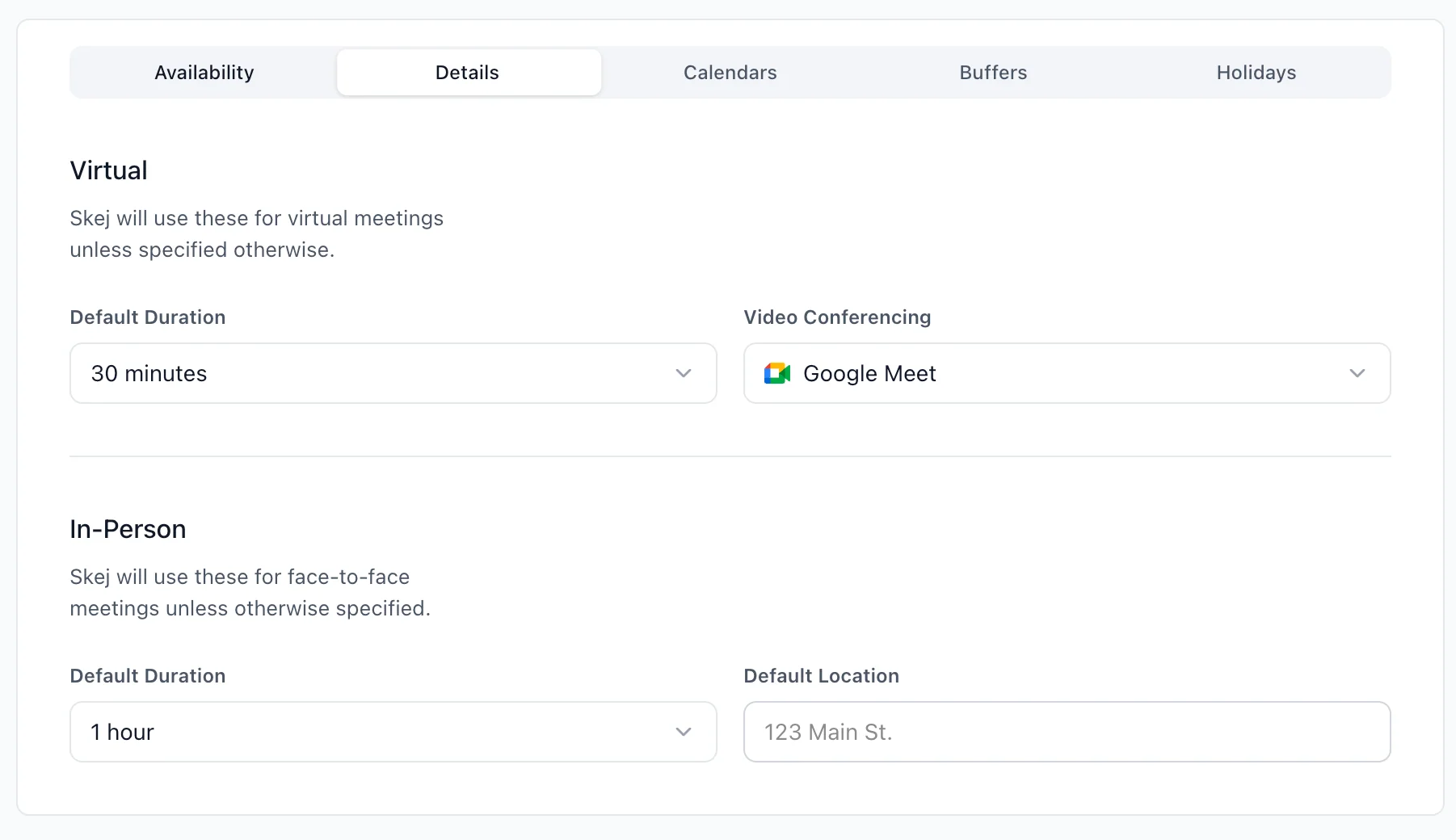Click the chevron arrow in the 30 minutes dropdown
Viewport: 1456px width, 840px height.
(684, 373)
